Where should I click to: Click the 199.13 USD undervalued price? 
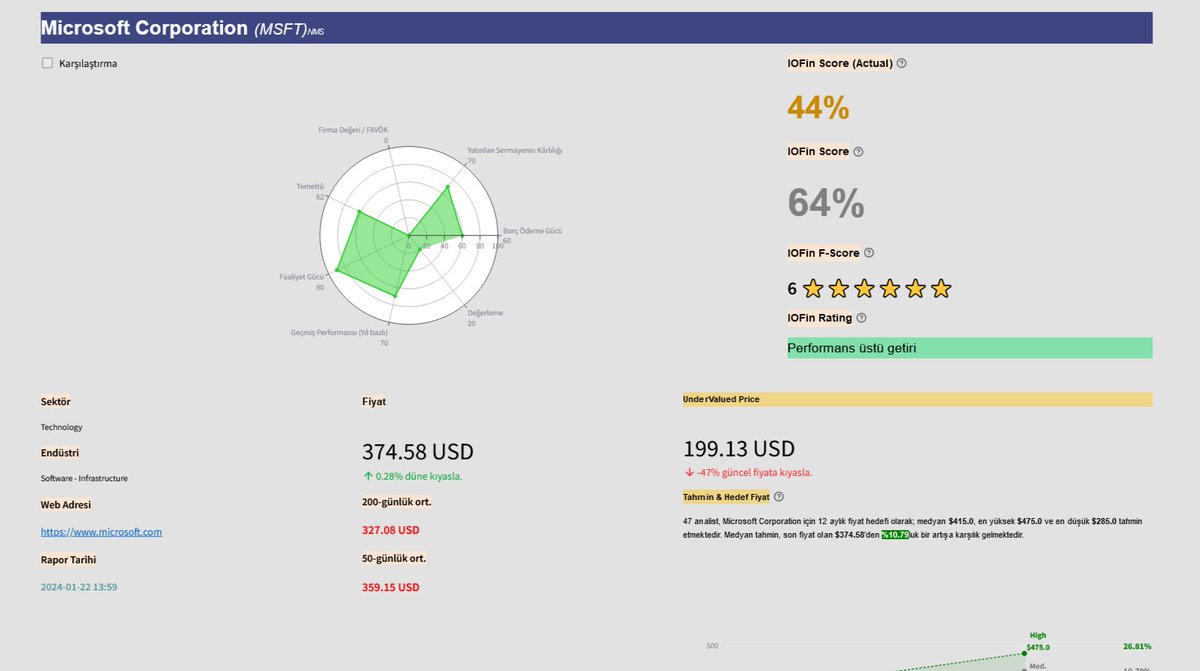click(739, 448)
